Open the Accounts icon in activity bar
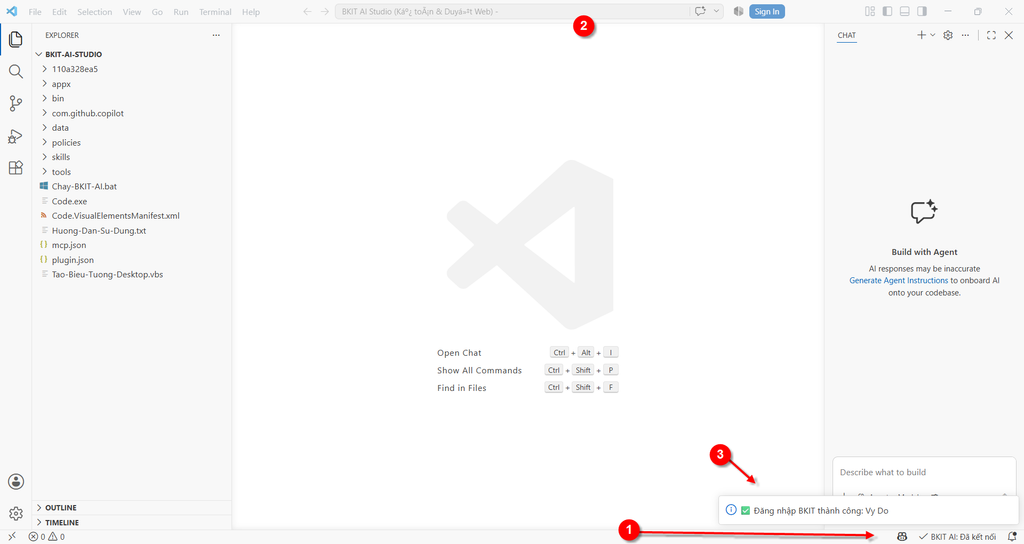This screenshot has height=544, width=1024. coord(16,482)
